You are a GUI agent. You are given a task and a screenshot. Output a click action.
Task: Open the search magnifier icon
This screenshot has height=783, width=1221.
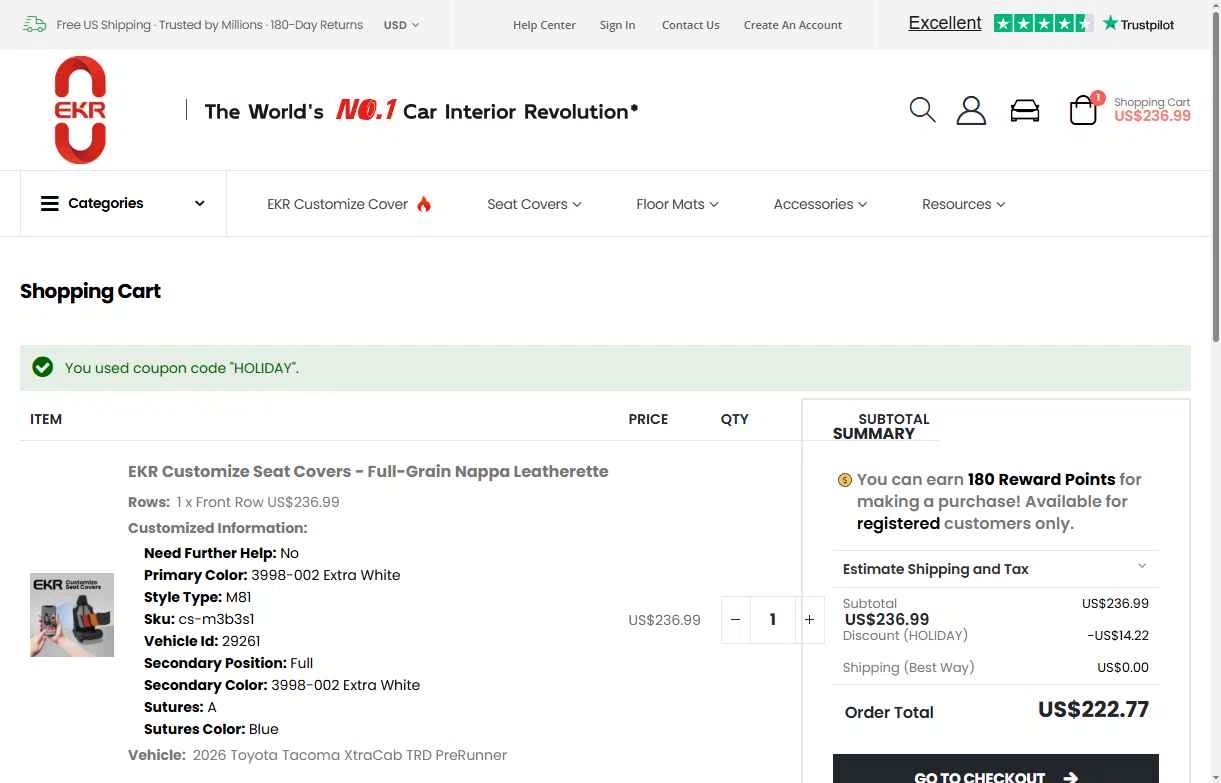click(922, 110)
